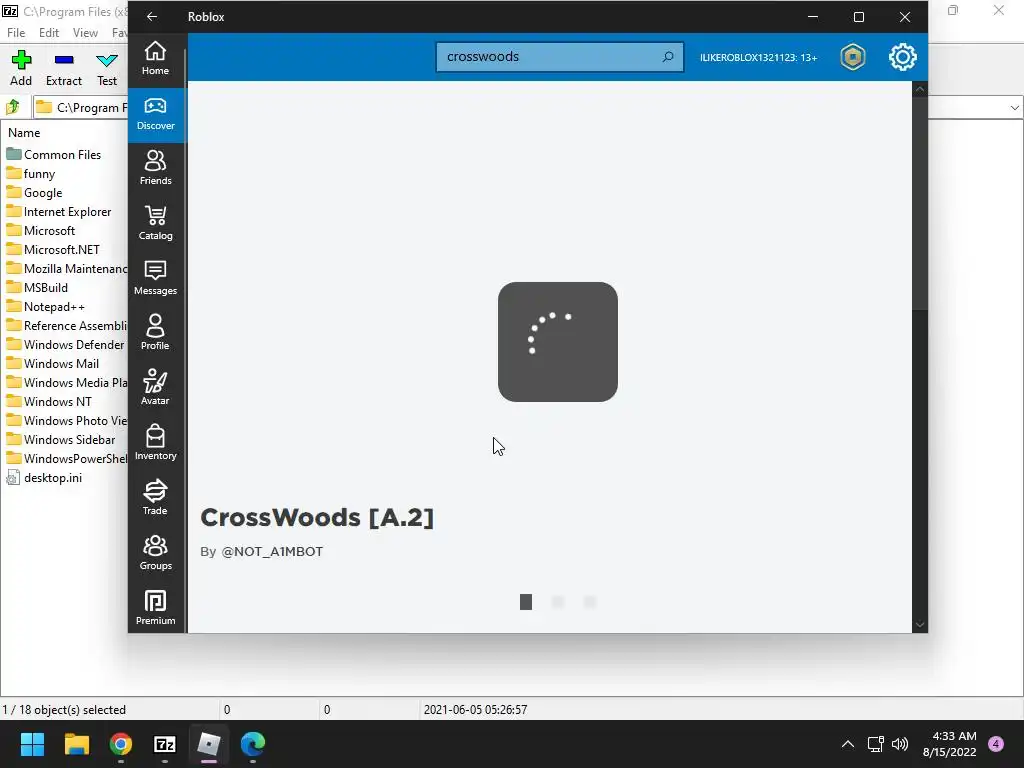Screen dimensions: 1024x768
Task: Open the Friends page in Roblox sidebar
Action: point(155,168)
